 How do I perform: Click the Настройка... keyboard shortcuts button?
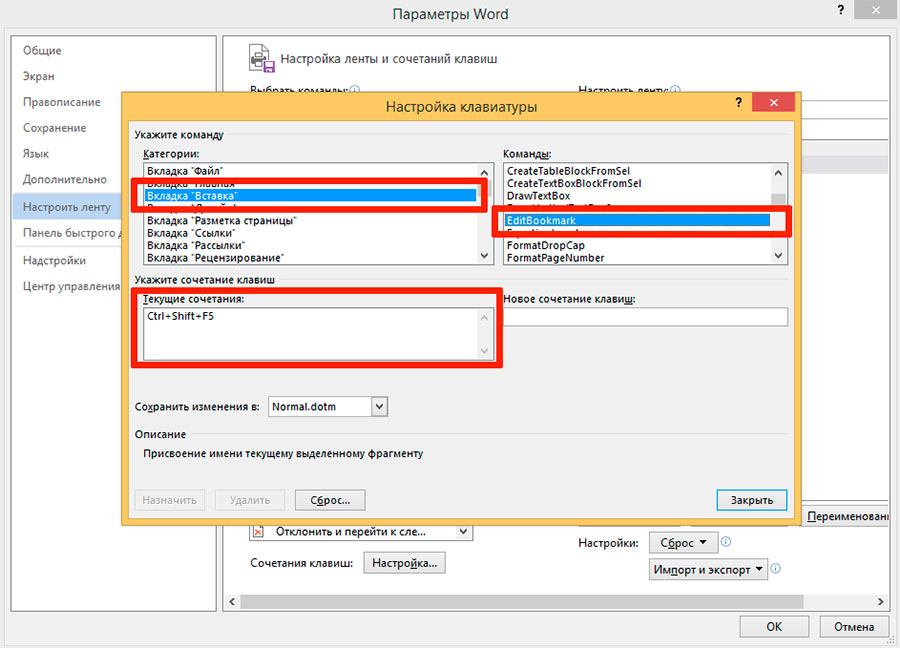404,563
